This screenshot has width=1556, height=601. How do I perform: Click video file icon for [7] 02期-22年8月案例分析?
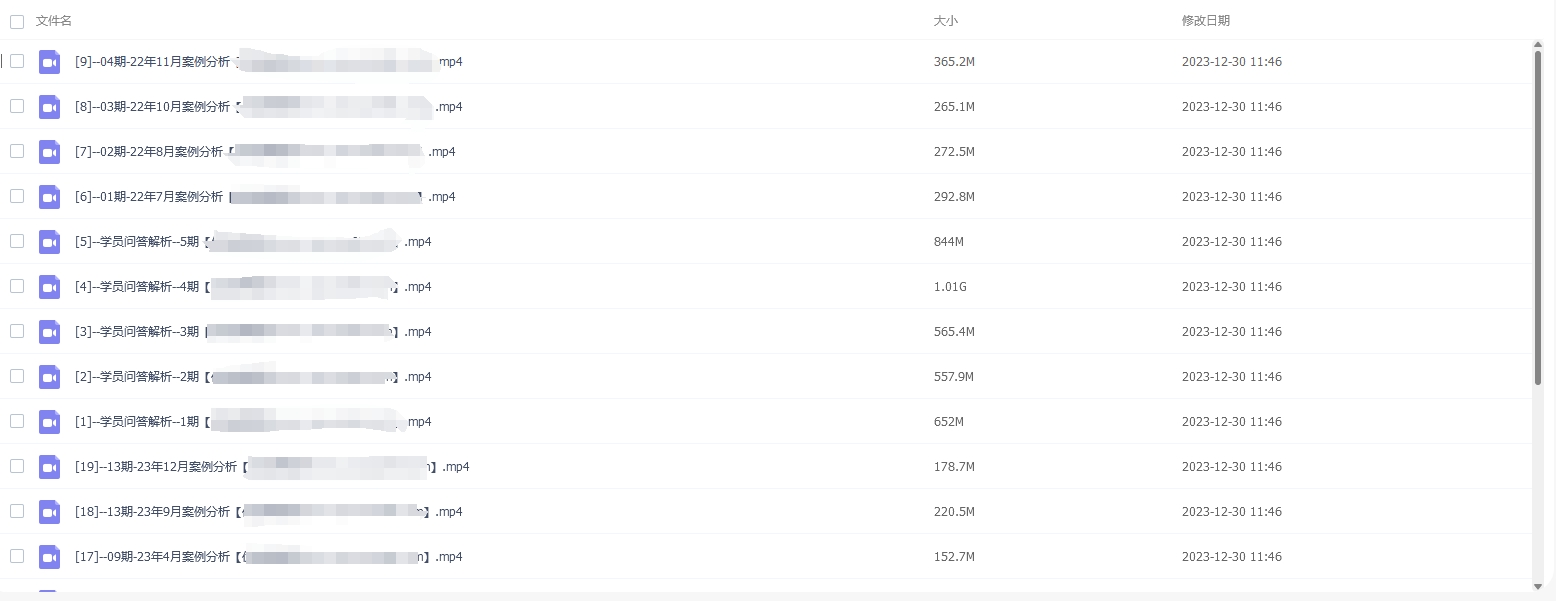(x=49, y=152)
